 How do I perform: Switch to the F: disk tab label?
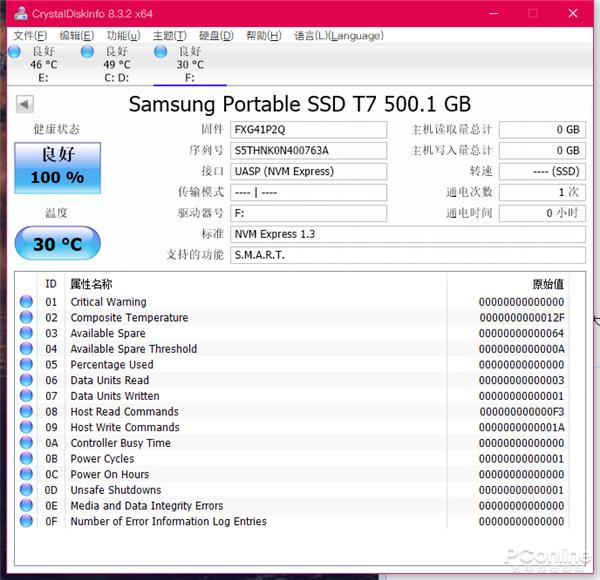[190, 78]
